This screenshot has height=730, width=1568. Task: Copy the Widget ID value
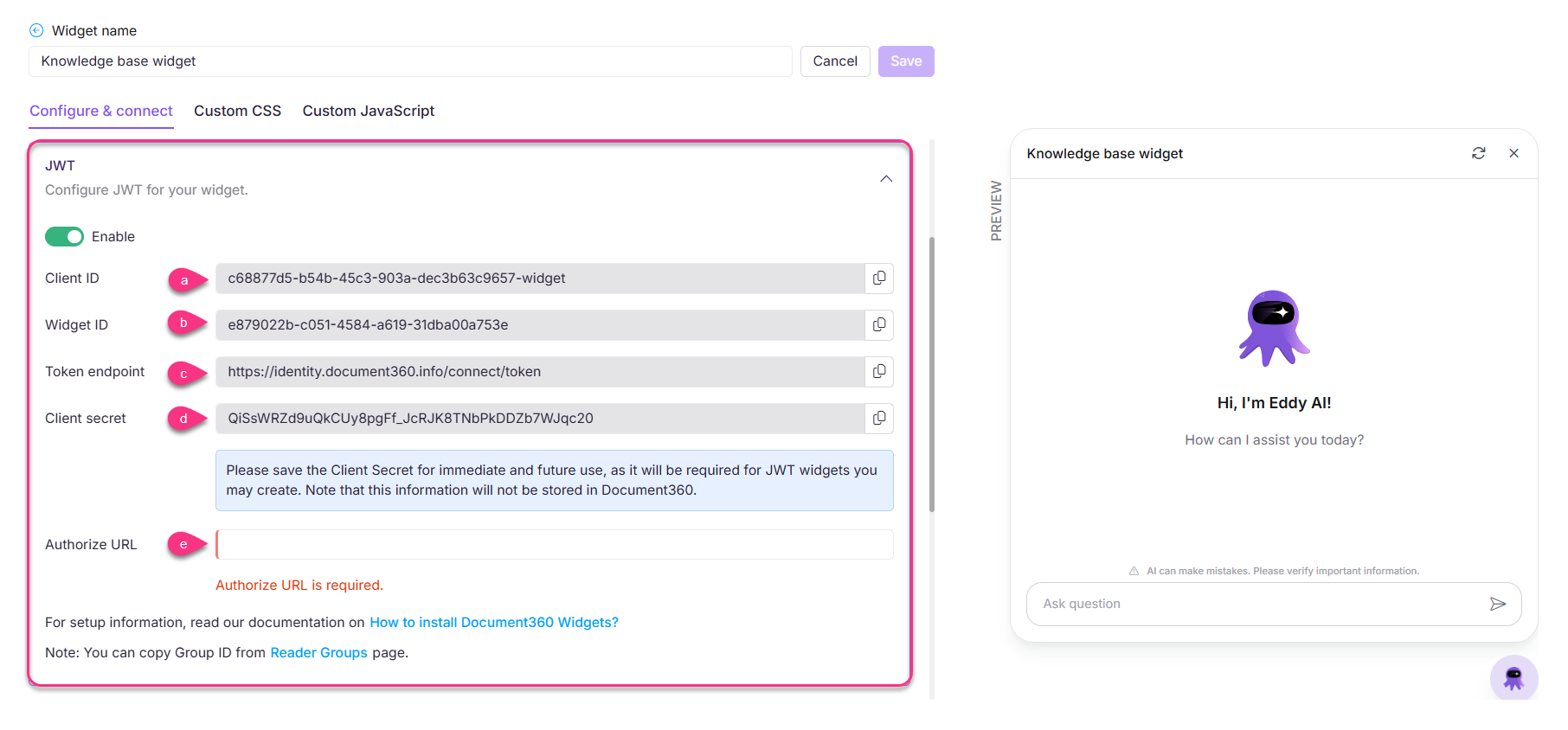[x=879, y=325]
